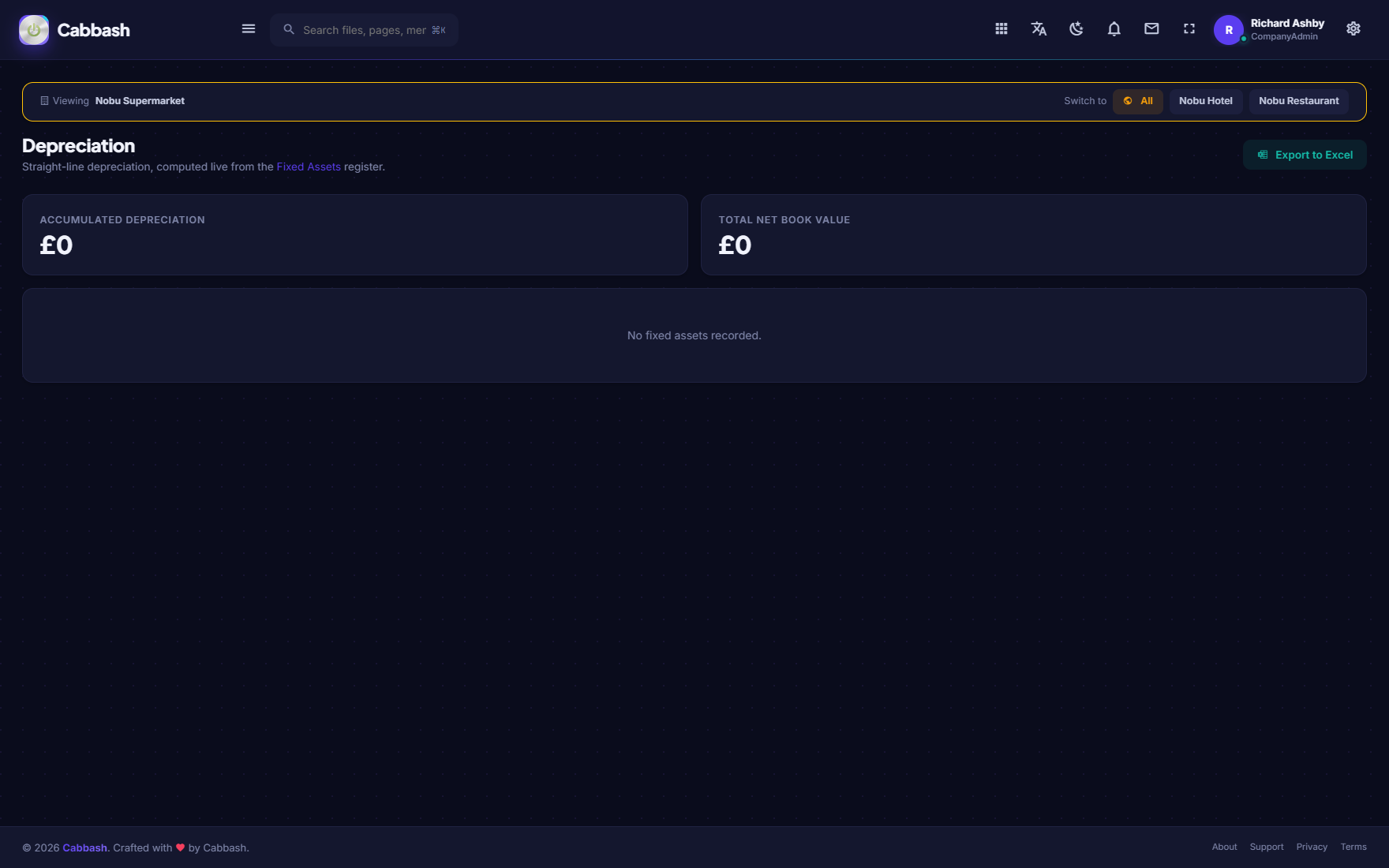Open the mail inbox icon
Screen dimensions: 1389x868
[1151, 29]
